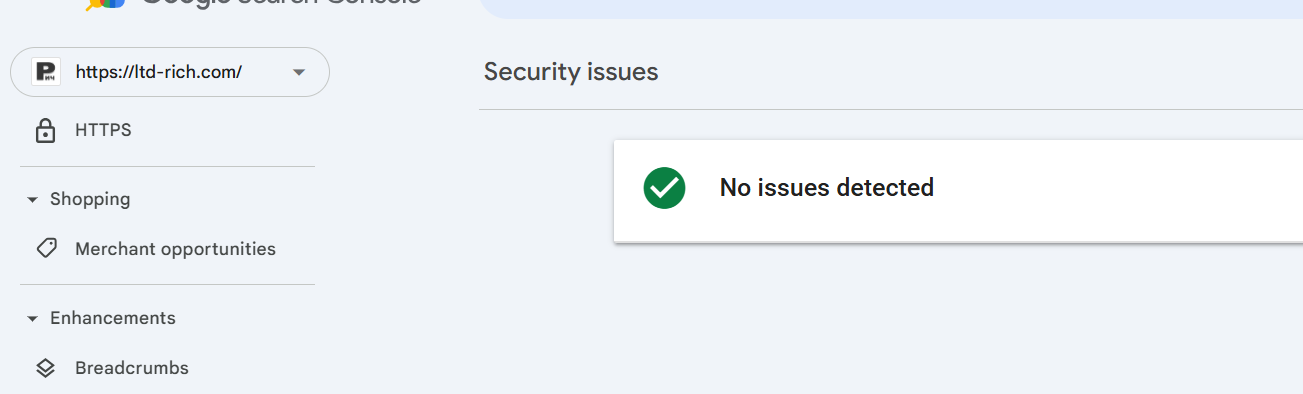Expand the property selector dropdown arrow

(298, 73)
